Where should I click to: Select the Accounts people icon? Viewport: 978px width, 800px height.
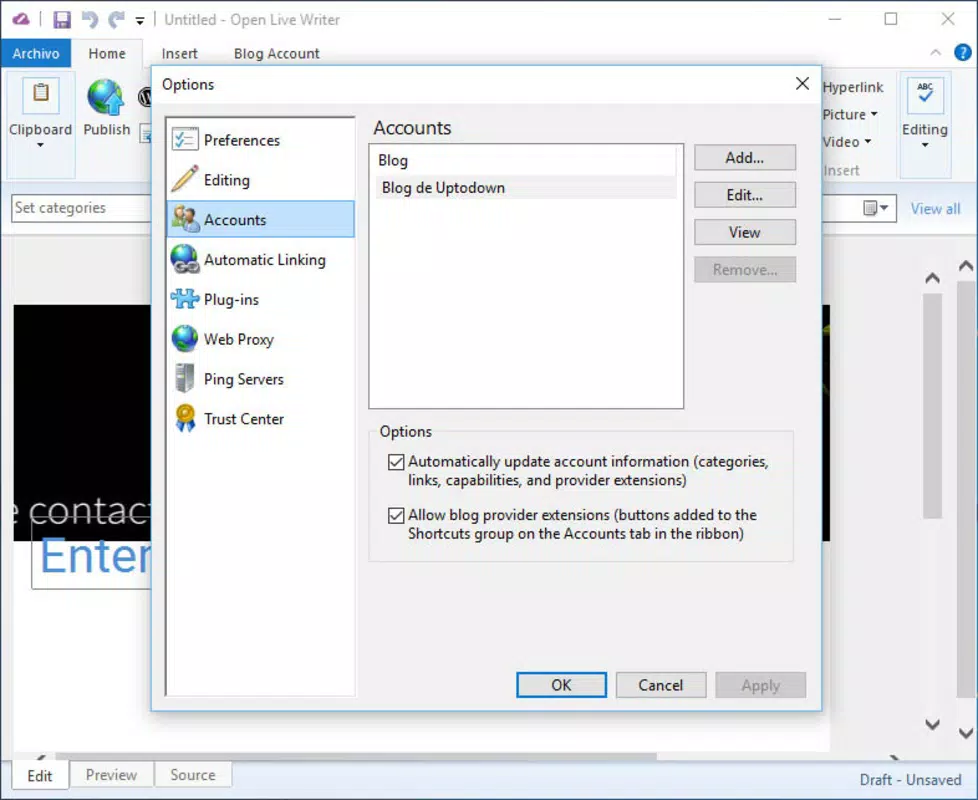(185, 219)
